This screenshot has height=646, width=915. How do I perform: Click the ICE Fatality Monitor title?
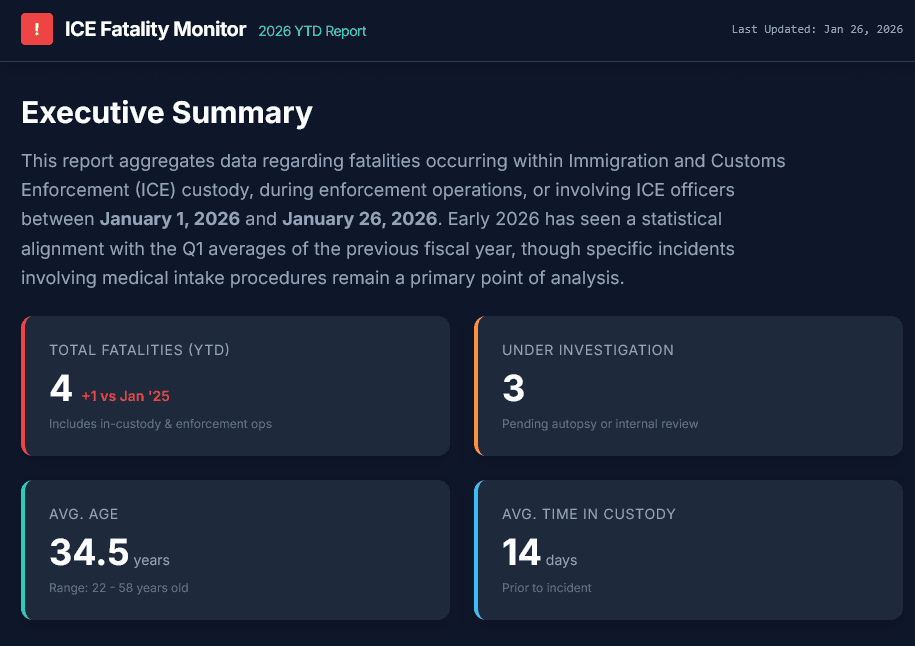click(x=155, y=30)
